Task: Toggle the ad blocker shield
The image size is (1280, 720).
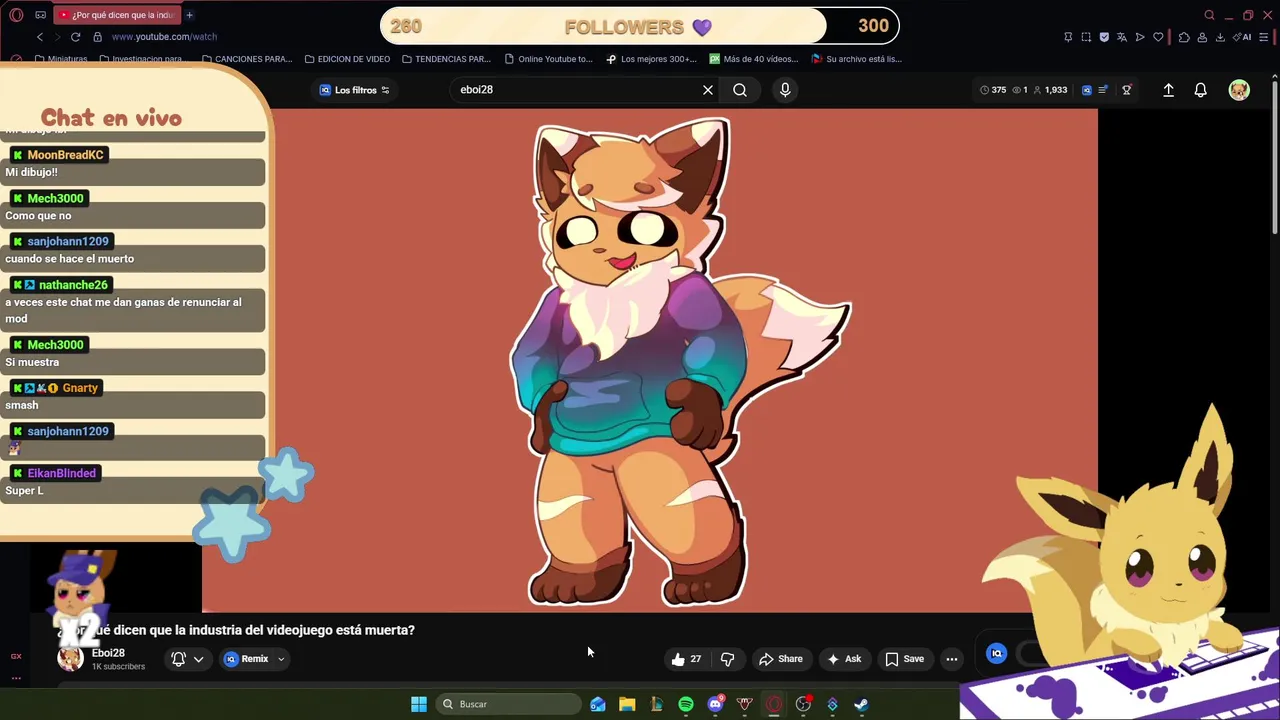Action: coord(1104,37)
